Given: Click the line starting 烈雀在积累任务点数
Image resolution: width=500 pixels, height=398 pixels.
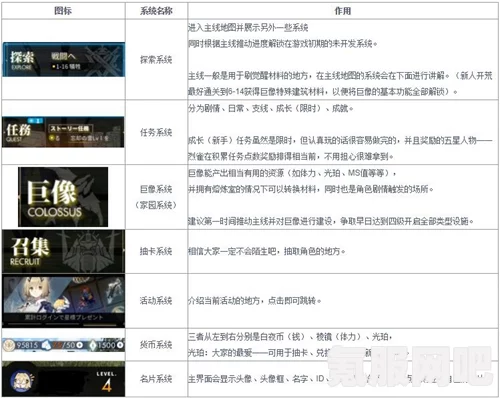Looking at the screenshot, I should pyautogui.click(x=291, y=156).
